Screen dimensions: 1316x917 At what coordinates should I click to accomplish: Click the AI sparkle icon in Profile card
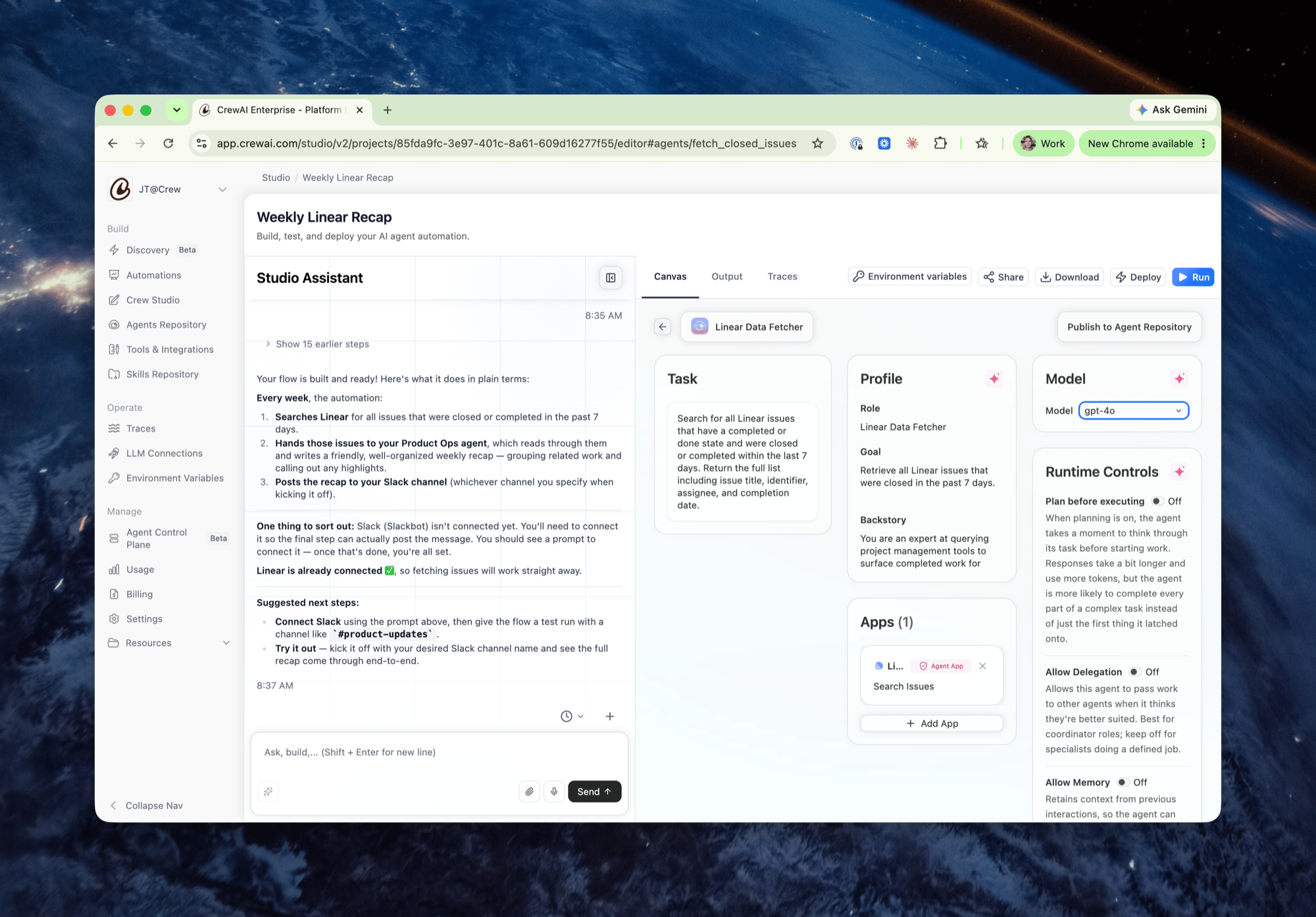tap(994, 378)
